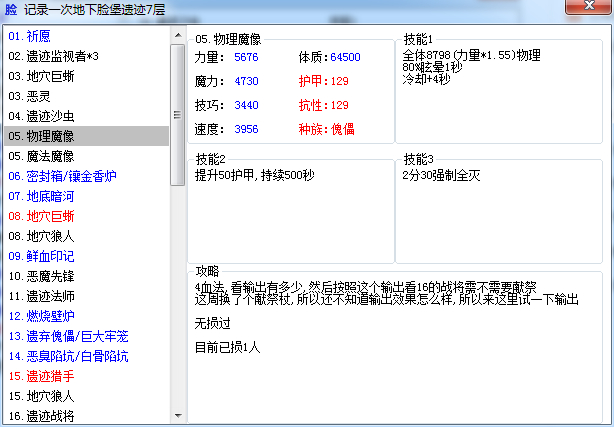The width and height of the screenshot is (614, 427).
Task: Click the 魔力 value 4730
Action: coord(246,81)
